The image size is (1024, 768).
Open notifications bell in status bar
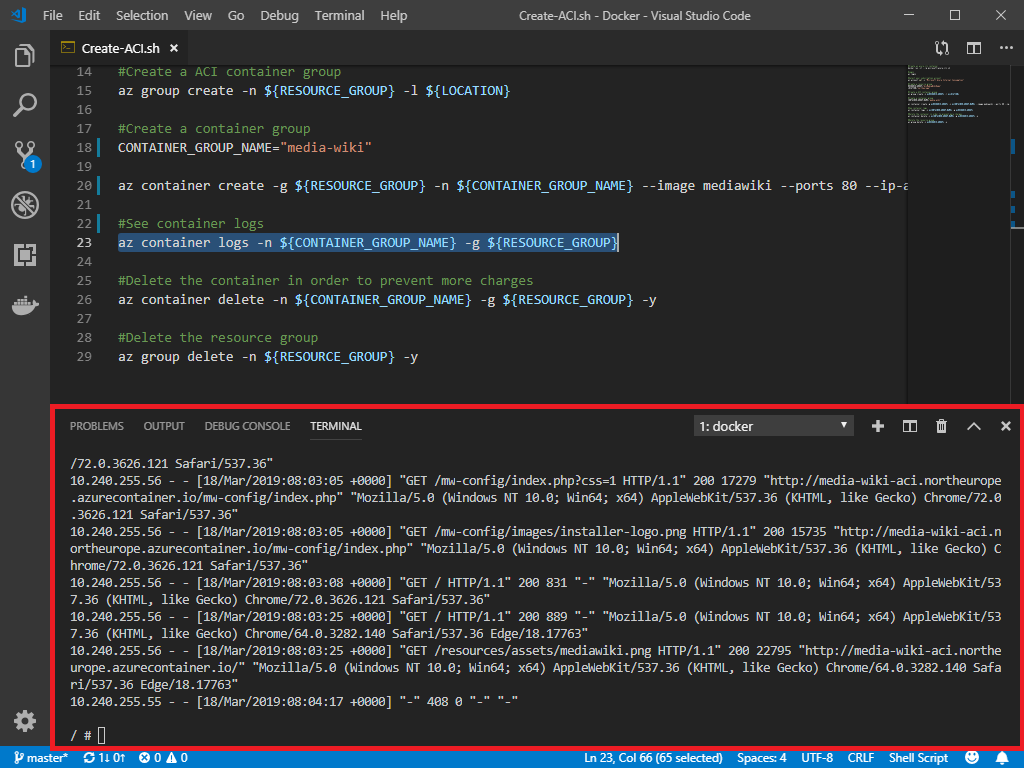click(x=1001, y=758)
